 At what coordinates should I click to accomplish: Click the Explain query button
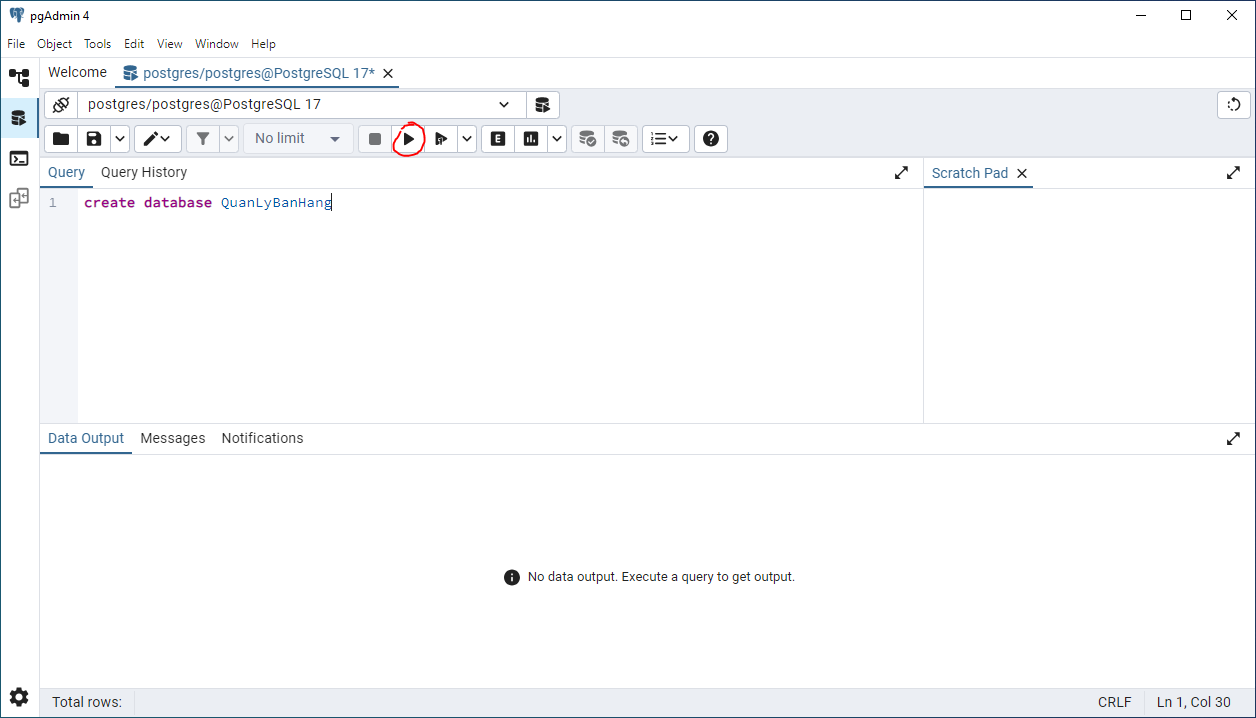pos(498,139)
